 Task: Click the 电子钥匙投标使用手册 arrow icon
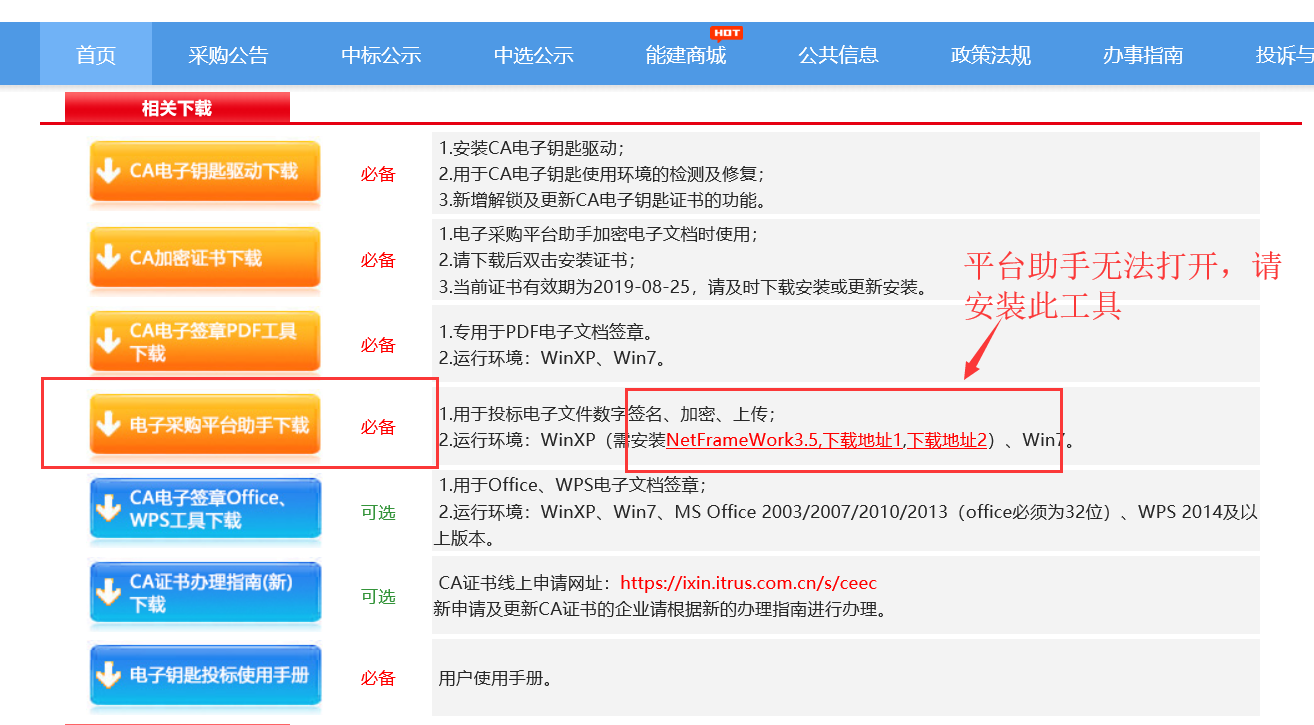(x=107, y=675)
